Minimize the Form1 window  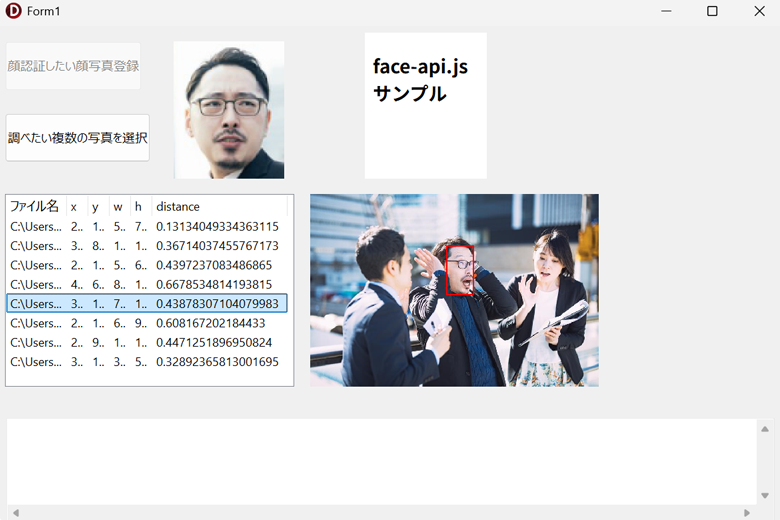click(666, 11)
